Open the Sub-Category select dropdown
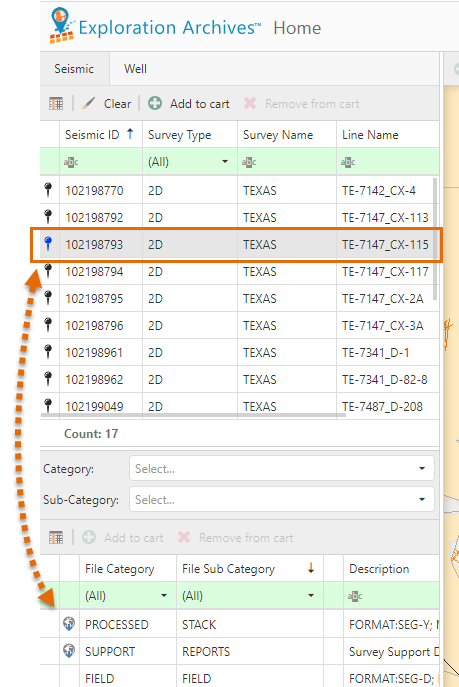The image size is (459, 687). coord(282,499)
